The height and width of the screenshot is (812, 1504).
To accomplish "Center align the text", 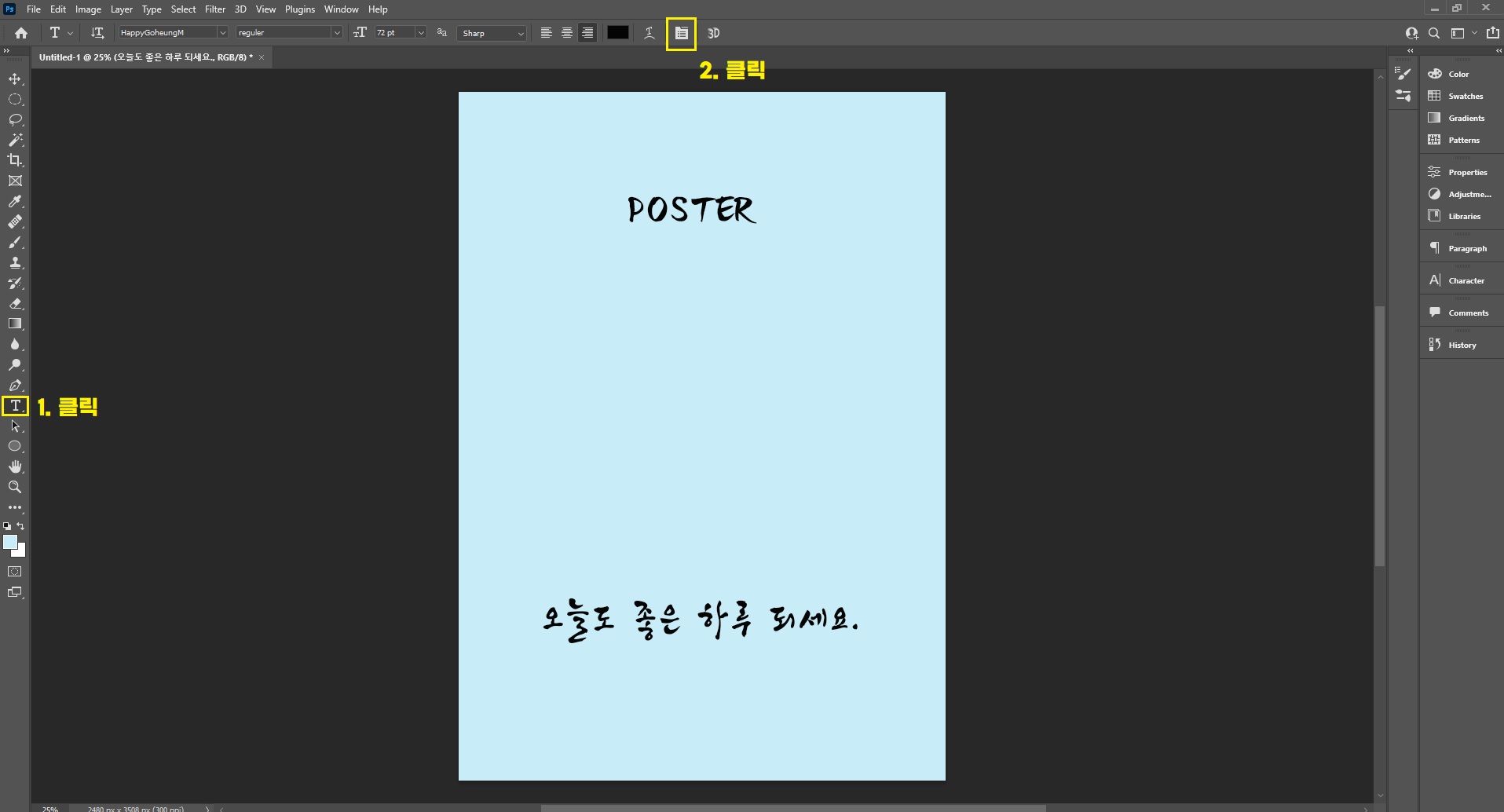I will [x=566, y=33].
